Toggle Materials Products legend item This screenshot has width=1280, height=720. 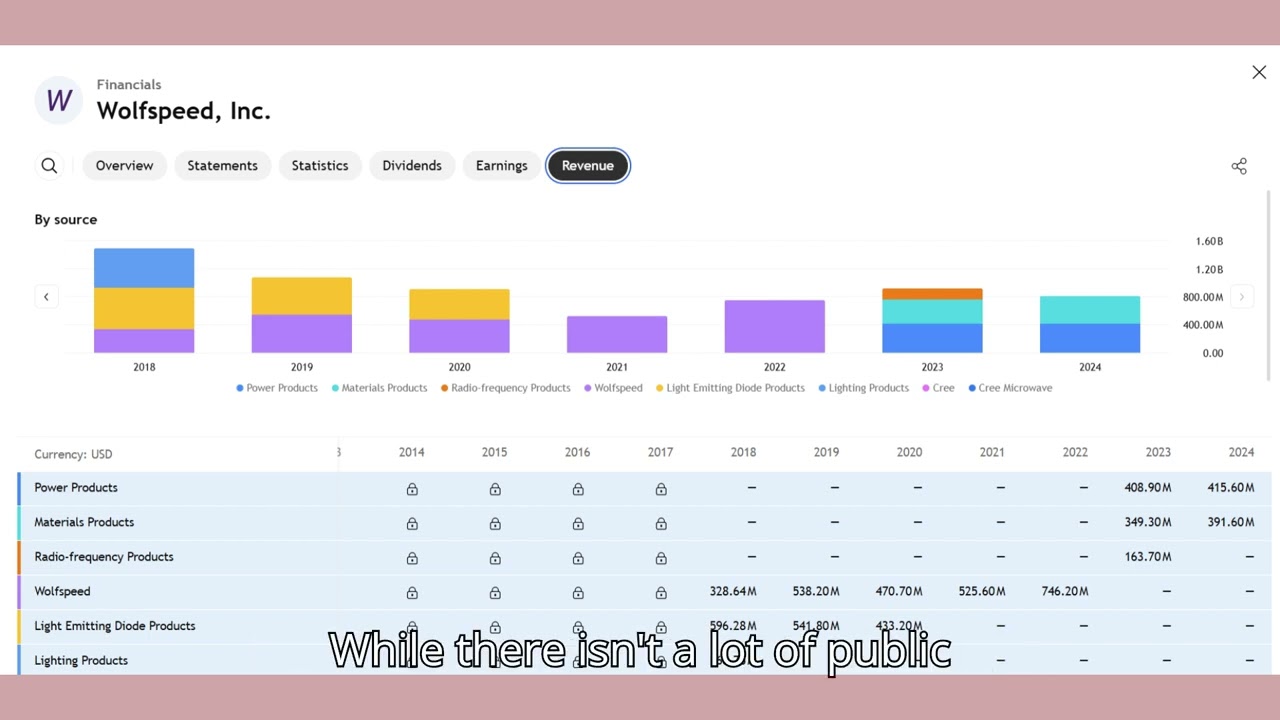[379, 388]
